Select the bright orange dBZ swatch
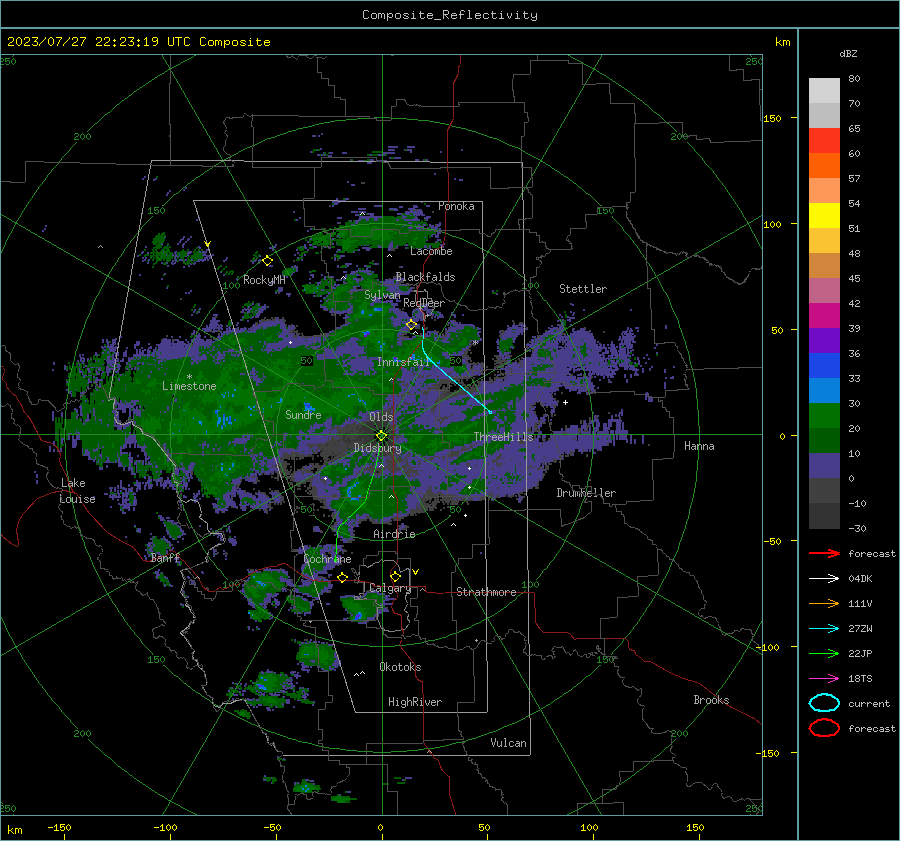The image size is (900, 841). coord(824,165)
